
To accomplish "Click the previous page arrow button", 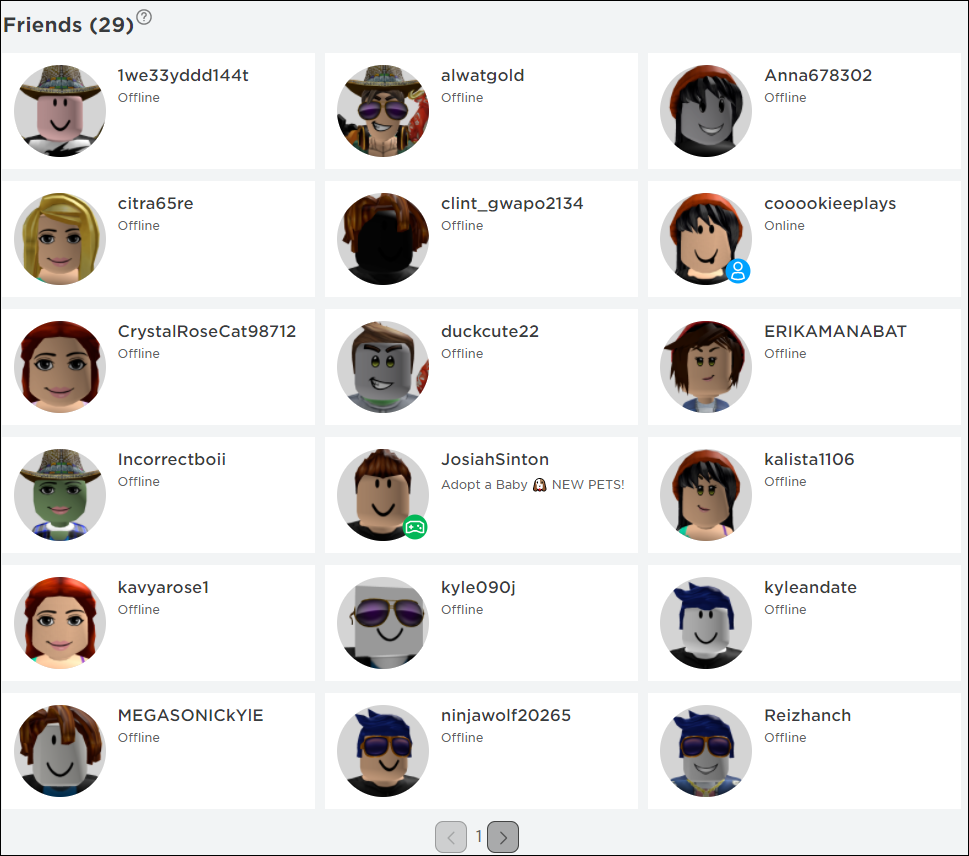I will coord(451,837).
